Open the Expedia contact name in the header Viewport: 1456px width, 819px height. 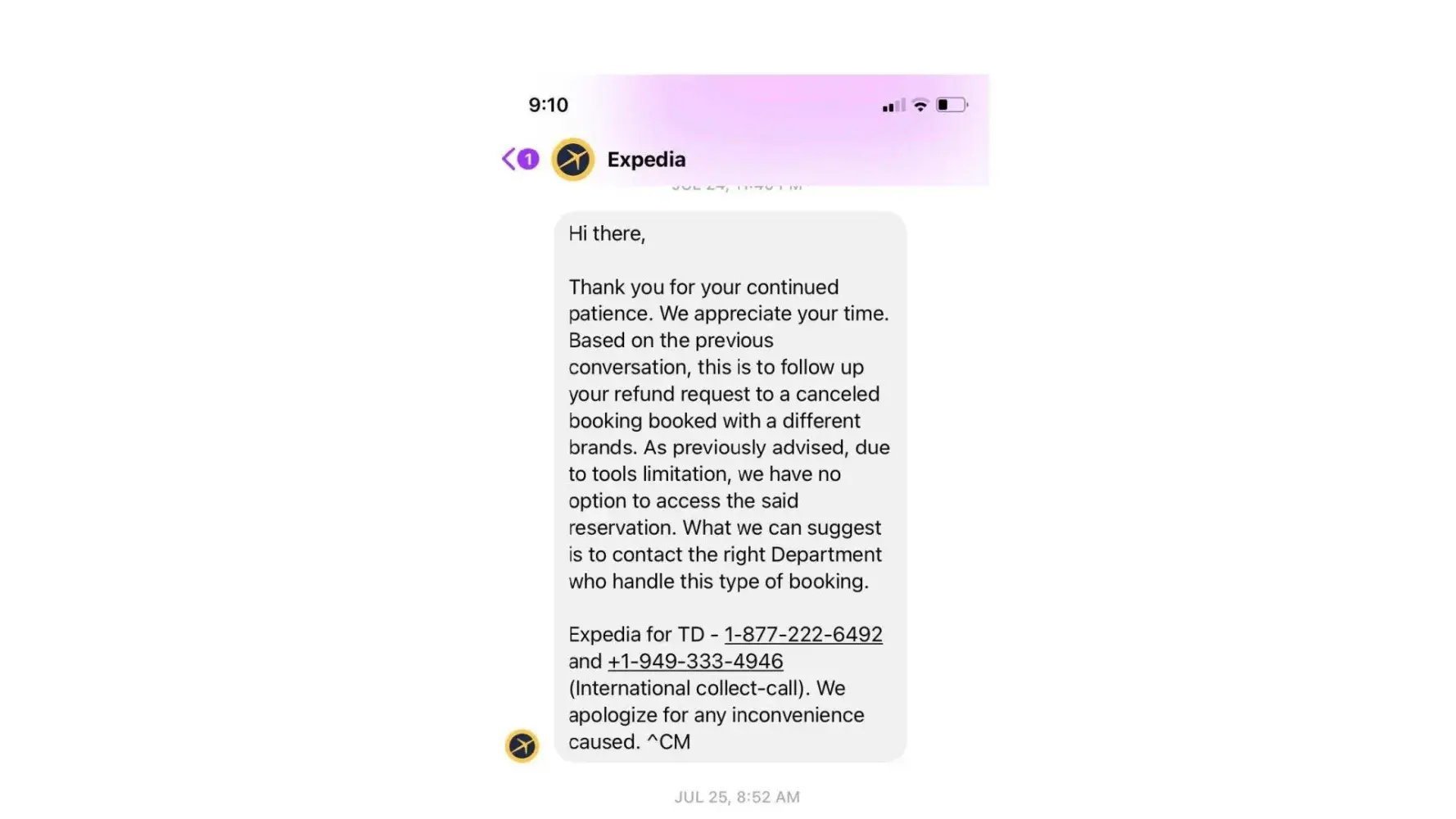[x=646, y=160]
